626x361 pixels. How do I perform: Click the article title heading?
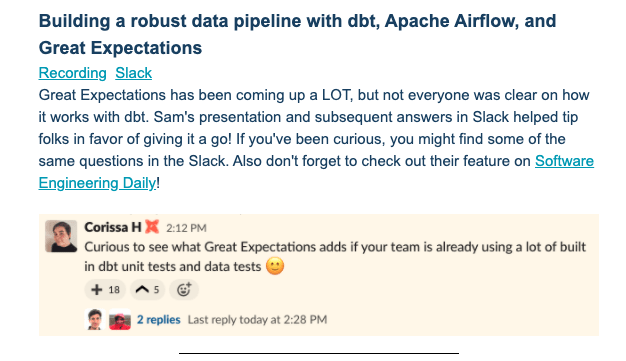click(x=297, y=34)
